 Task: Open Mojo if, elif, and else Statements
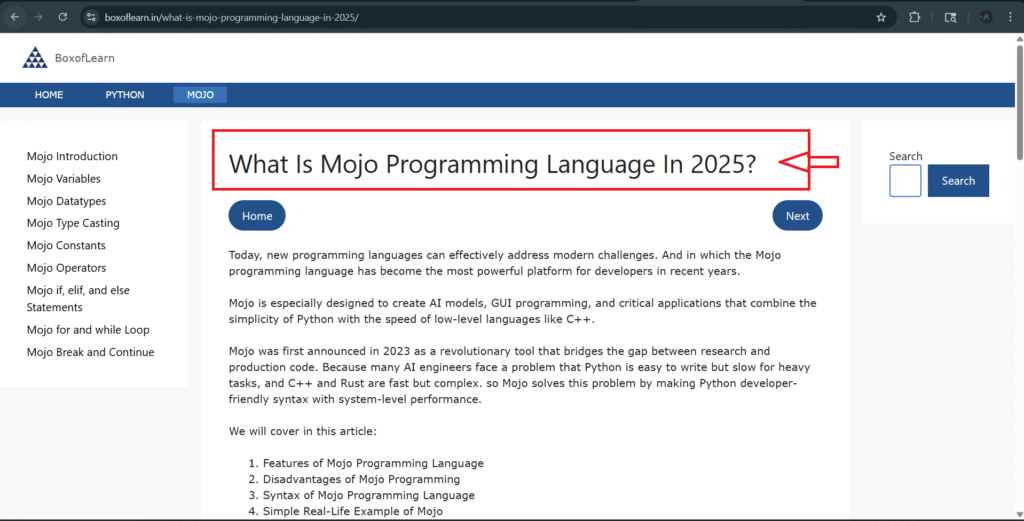(x=78, y=298)
